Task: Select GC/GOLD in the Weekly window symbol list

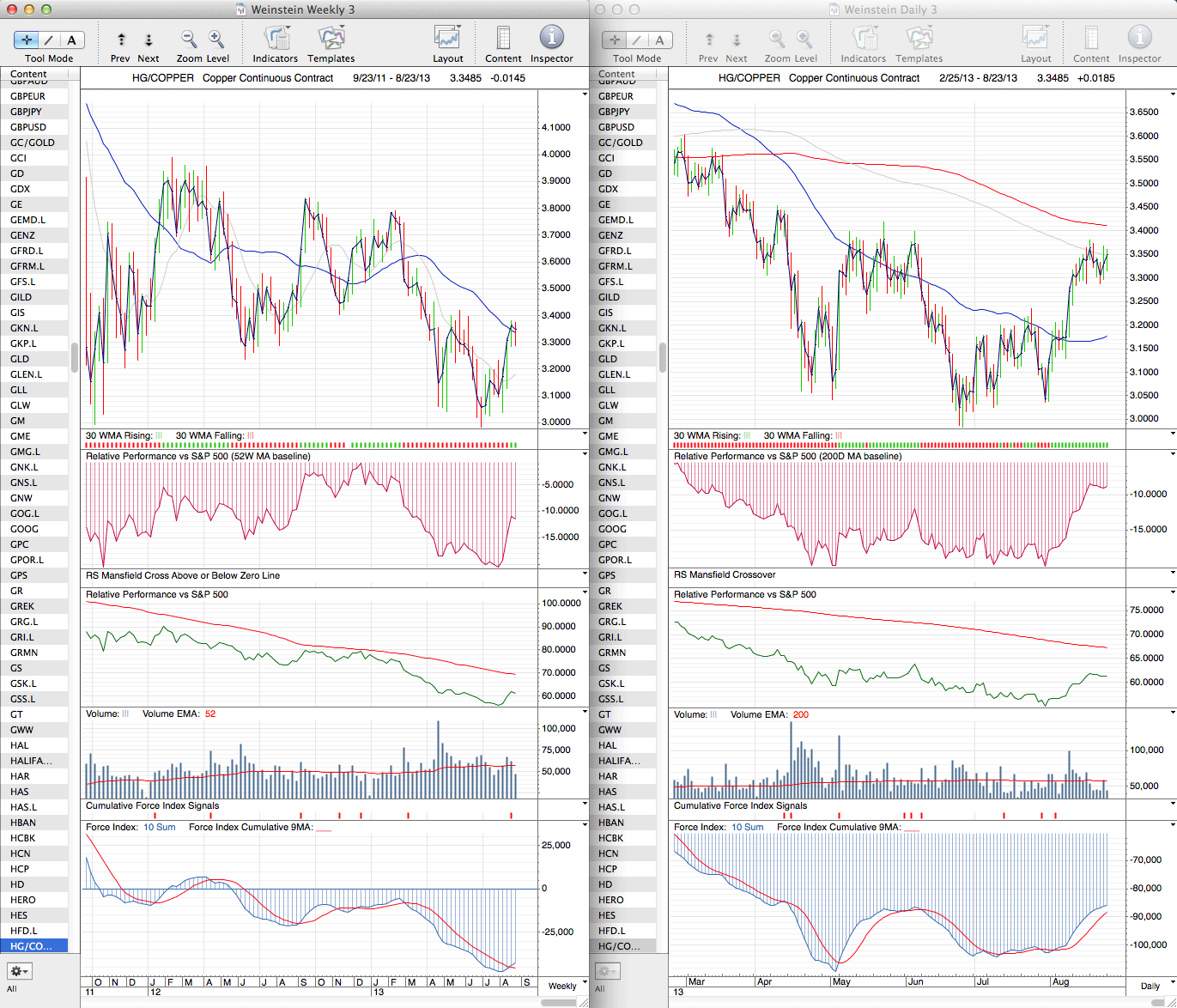Action: pos(33,143)
